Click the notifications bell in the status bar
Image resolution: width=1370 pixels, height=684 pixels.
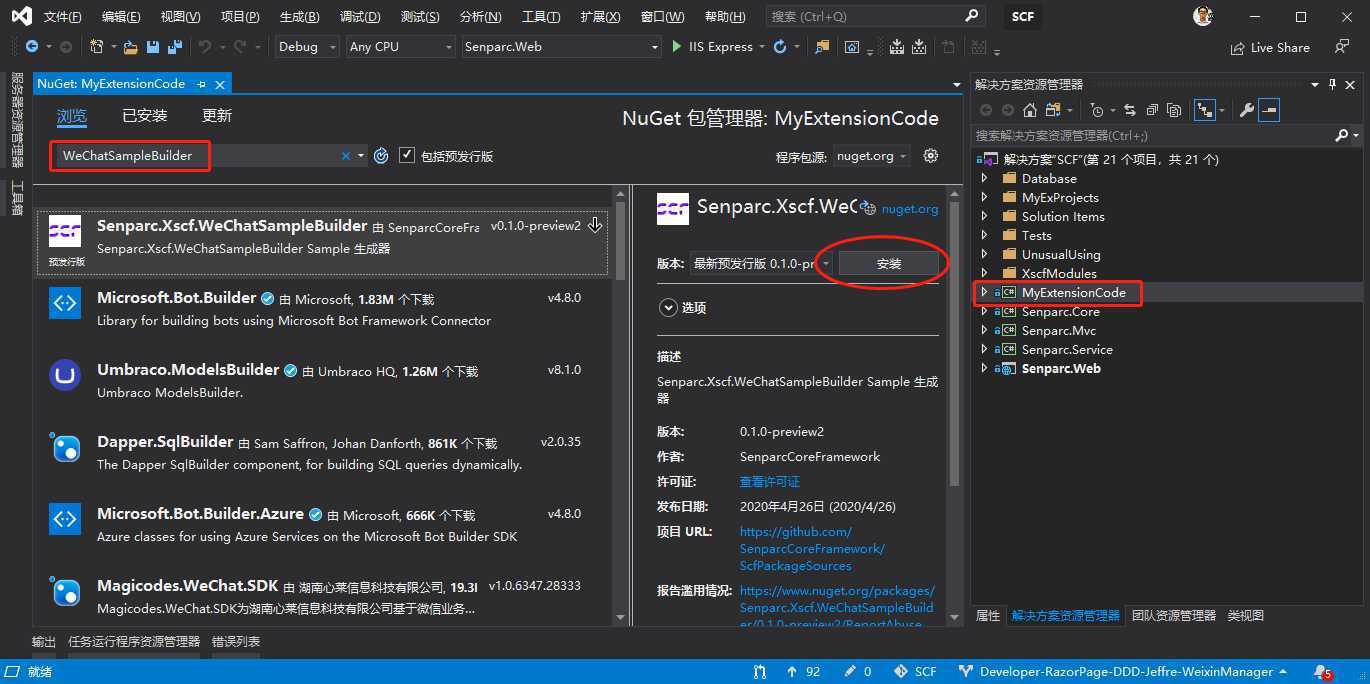coord(1323,672)
